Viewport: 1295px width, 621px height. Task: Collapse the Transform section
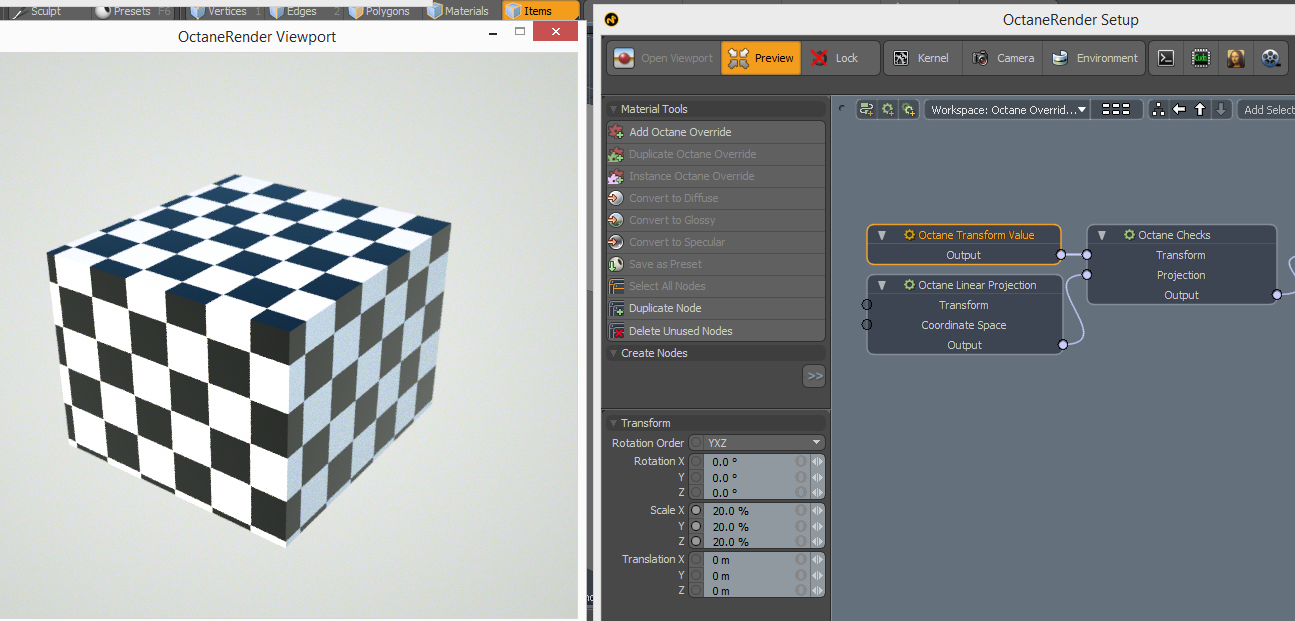[x=613, y=423]
